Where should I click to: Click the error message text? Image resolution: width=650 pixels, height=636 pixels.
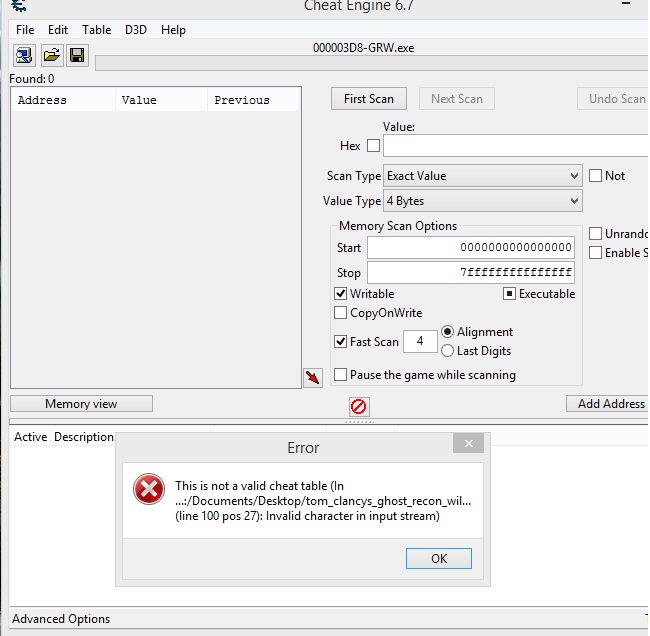[323, 501]
